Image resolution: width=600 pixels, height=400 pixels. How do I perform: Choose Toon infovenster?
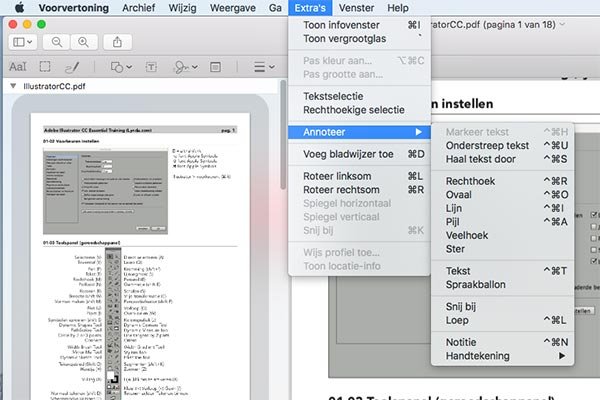click(360, 25)
